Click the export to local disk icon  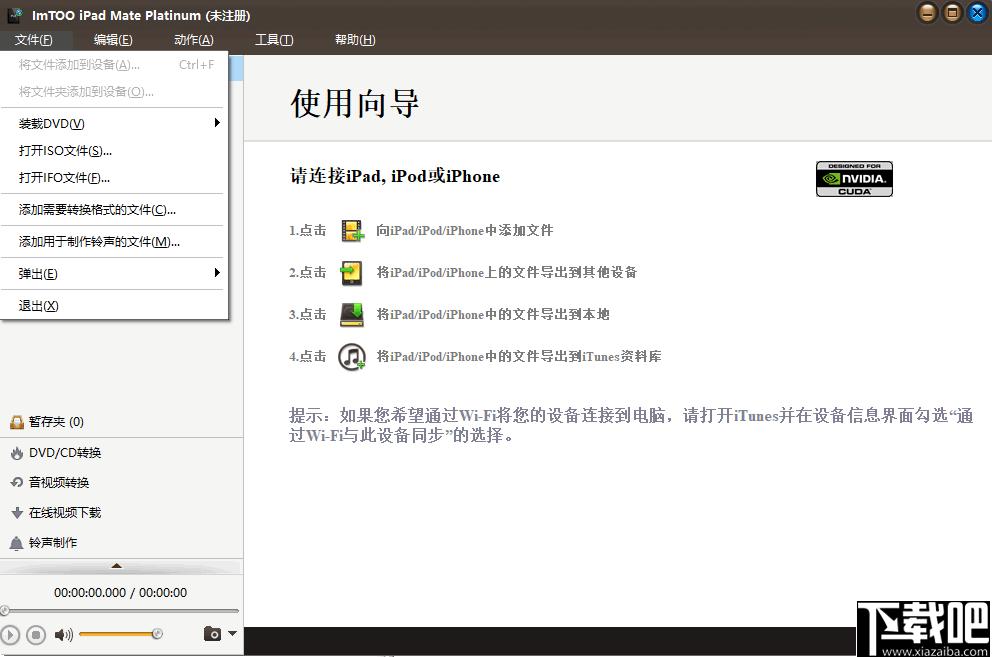pyautogui.click(x=352, y=315)
